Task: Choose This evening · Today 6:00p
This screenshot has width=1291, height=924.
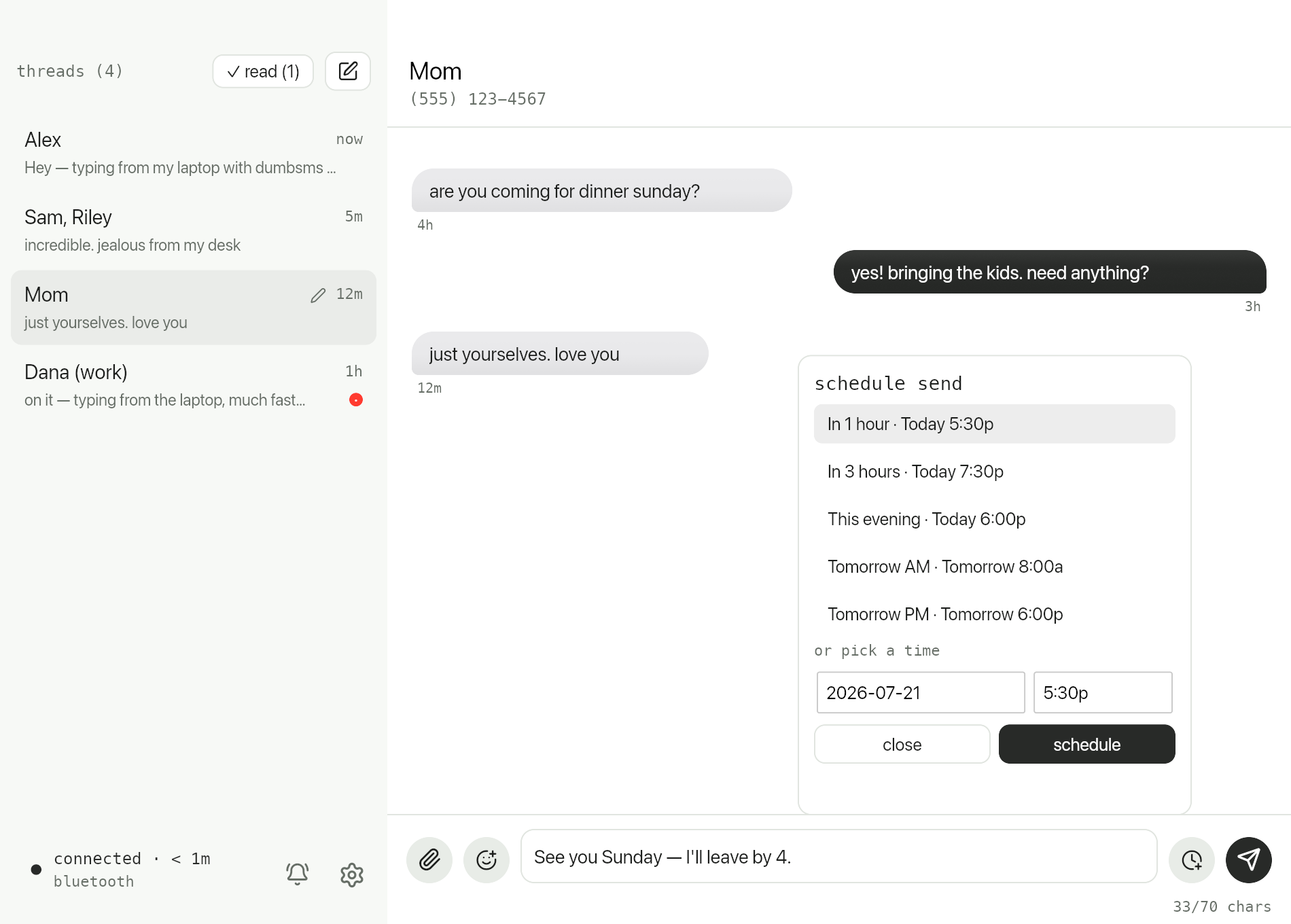Action: pyautogui.click(x=994, y=519)
